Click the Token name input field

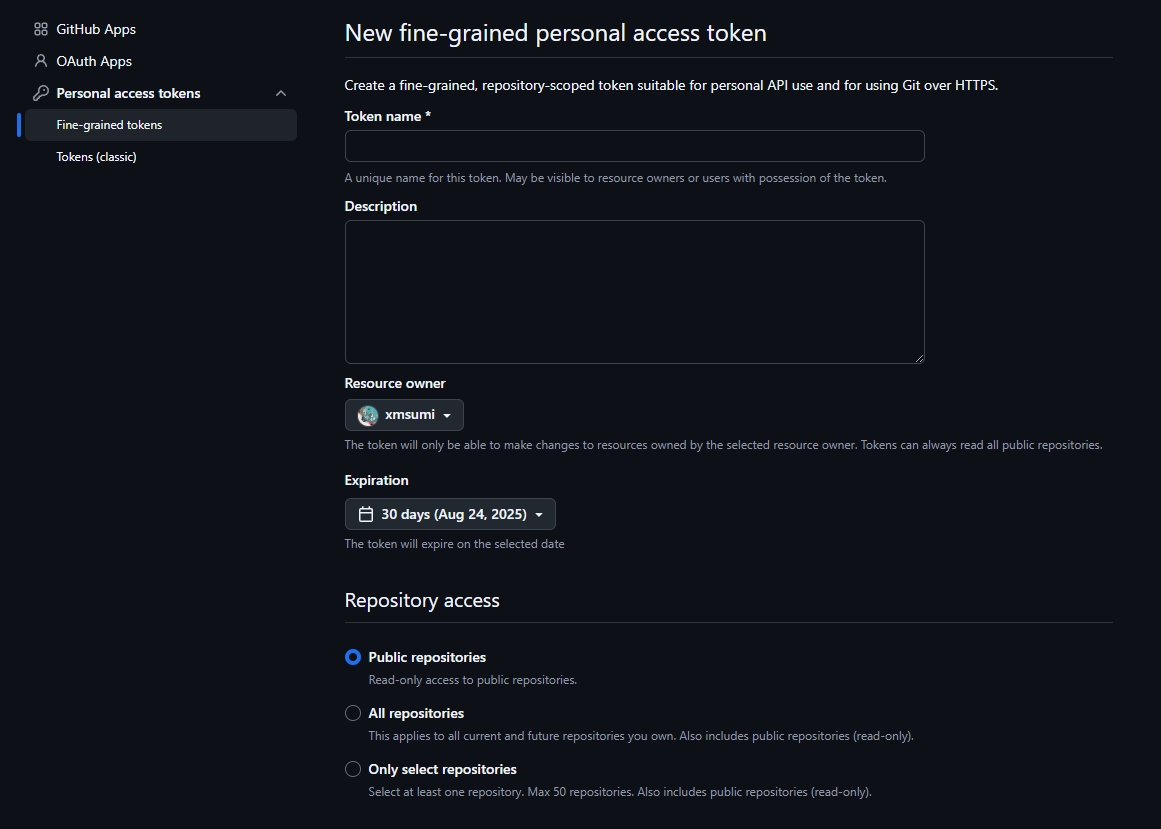[x=635, y=146]
